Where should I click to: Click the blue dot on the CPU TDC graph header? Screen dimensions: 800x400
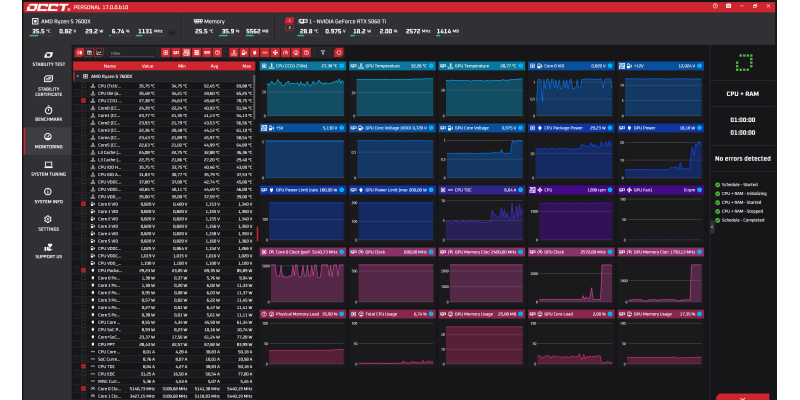click(x=521, y=190)
